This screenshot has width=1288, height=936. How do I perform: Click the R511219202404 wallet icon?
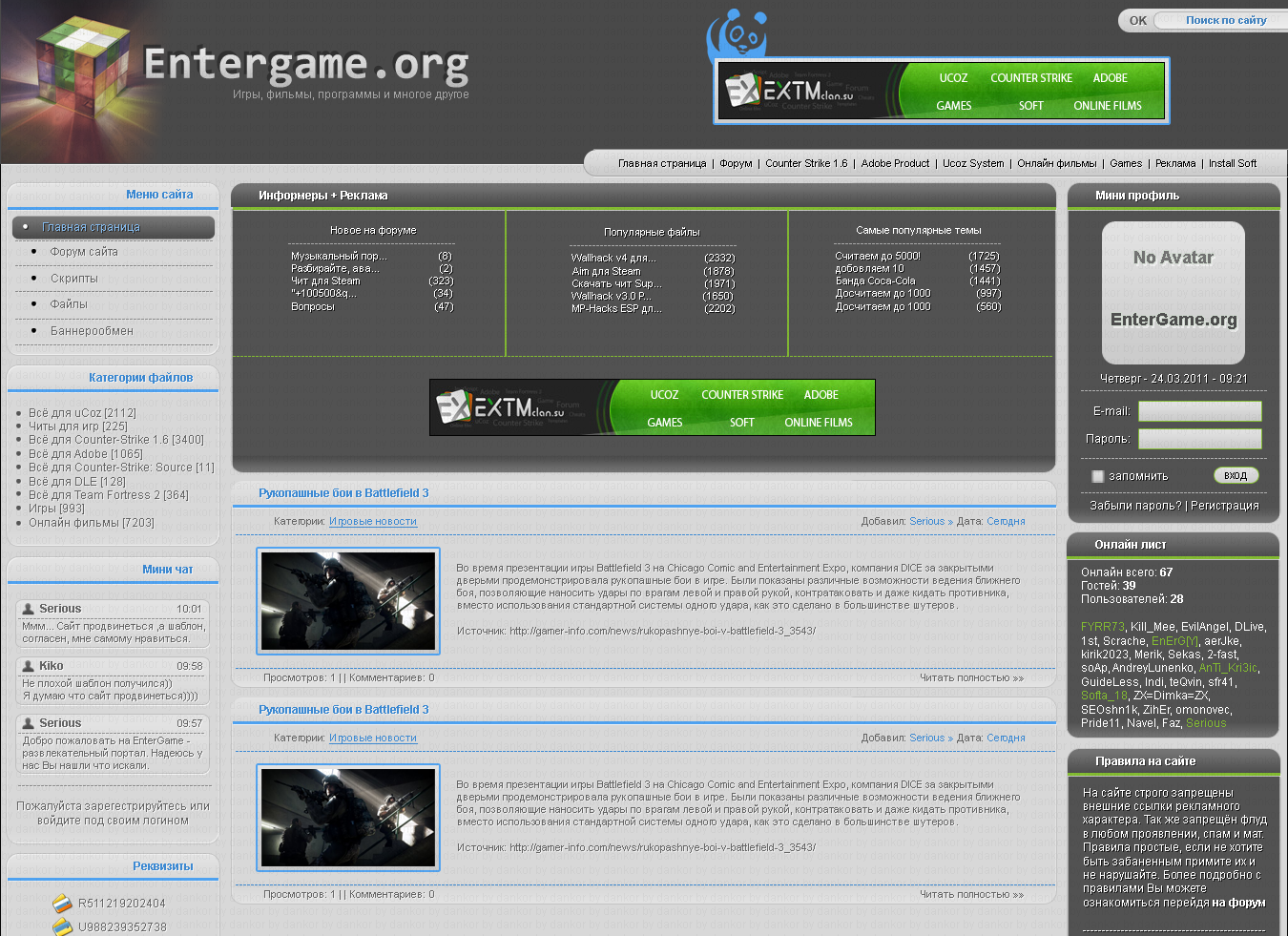[62, 904]
